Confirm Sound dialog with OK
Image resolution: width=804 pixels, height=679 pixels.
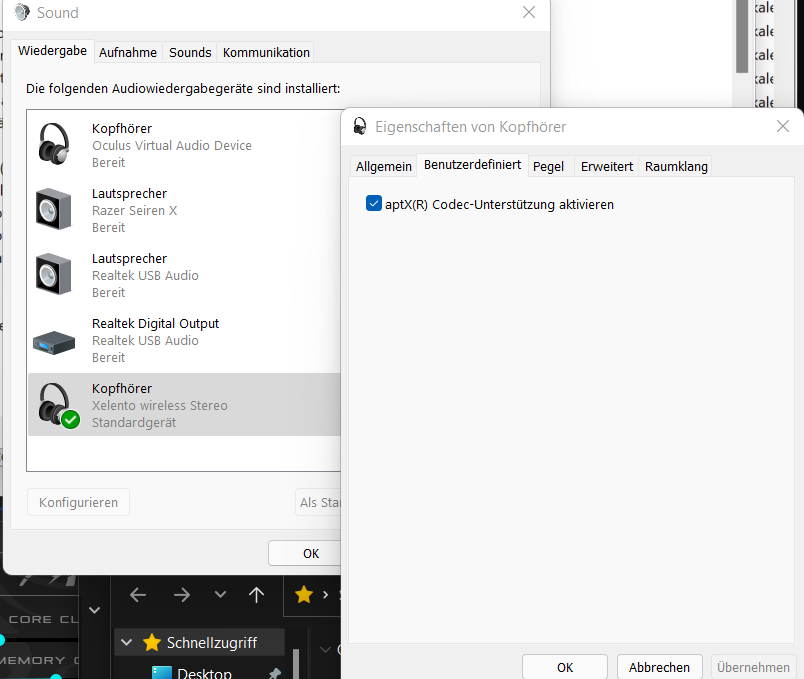pos(305,553)
